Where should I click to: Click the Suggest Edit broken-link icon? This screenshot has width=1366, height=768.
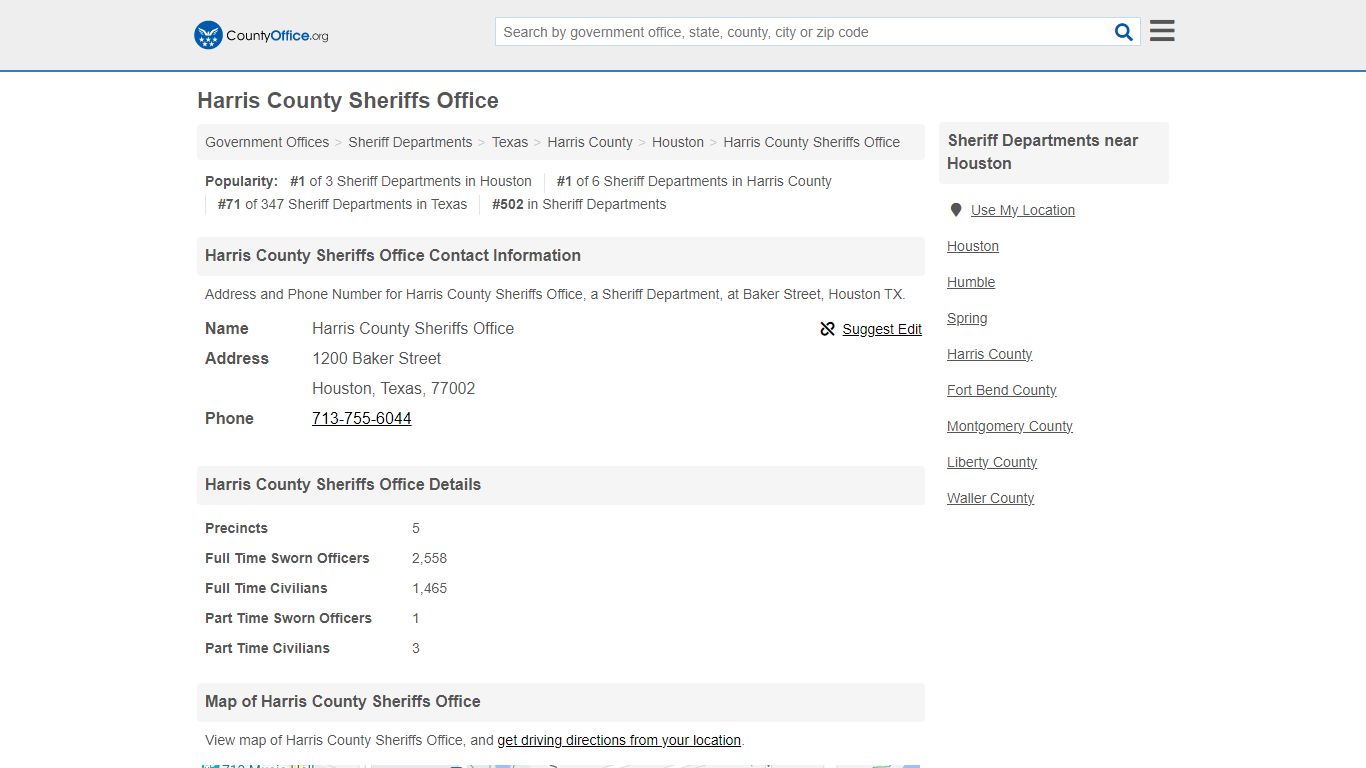tap(827, 329)
